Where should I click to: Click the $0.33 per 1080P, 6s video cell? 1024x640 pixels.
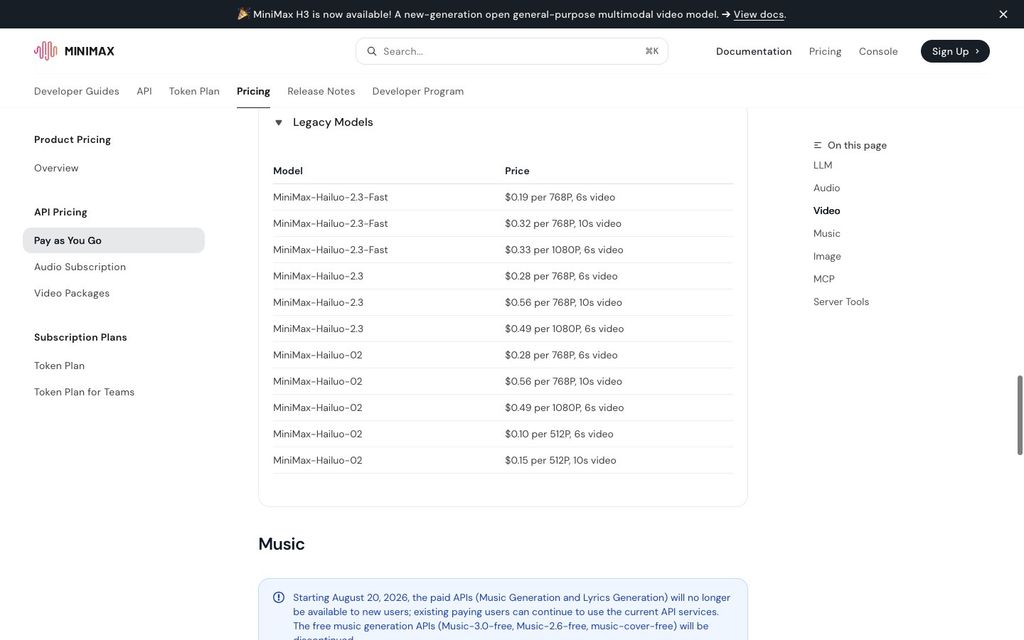[564, 249]
